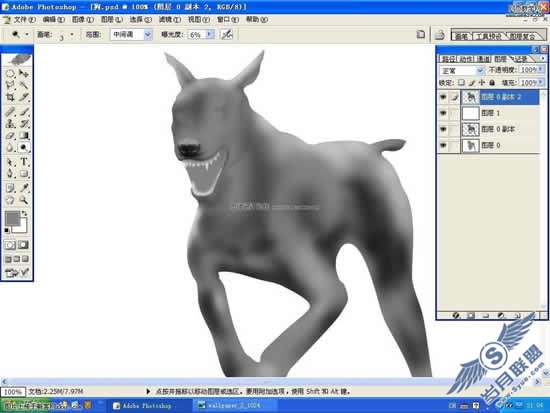Select the Move tool in the toolbox

24,73
